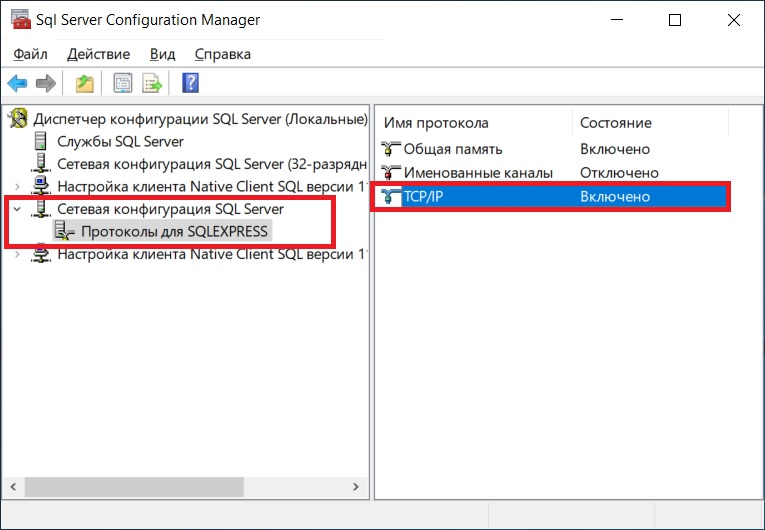
Task: Click the Отключено status of Именованные каналы
Action: pyautogui.click(x=619, y=172)
